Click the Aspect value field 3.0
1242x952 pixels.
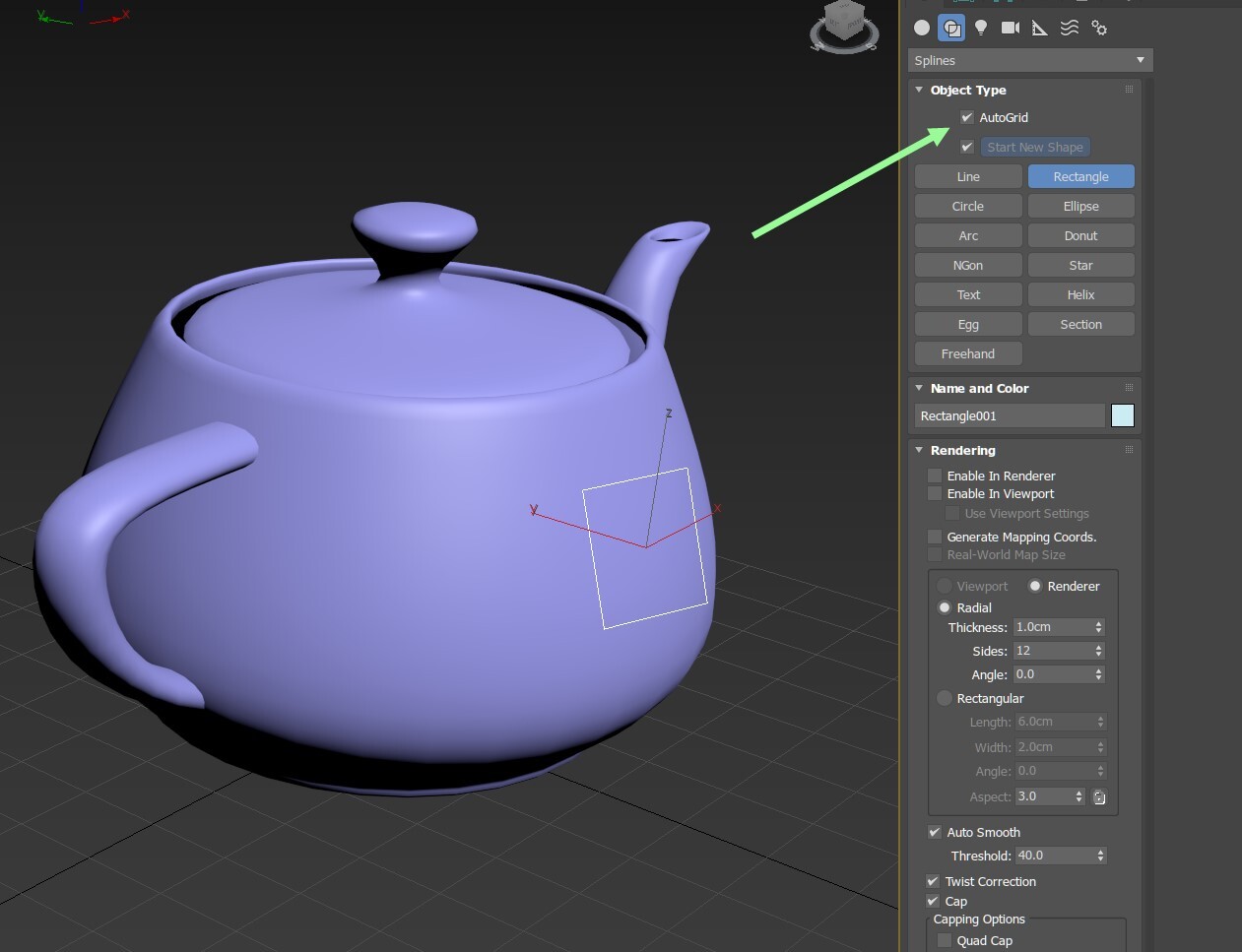point(1044,796)
